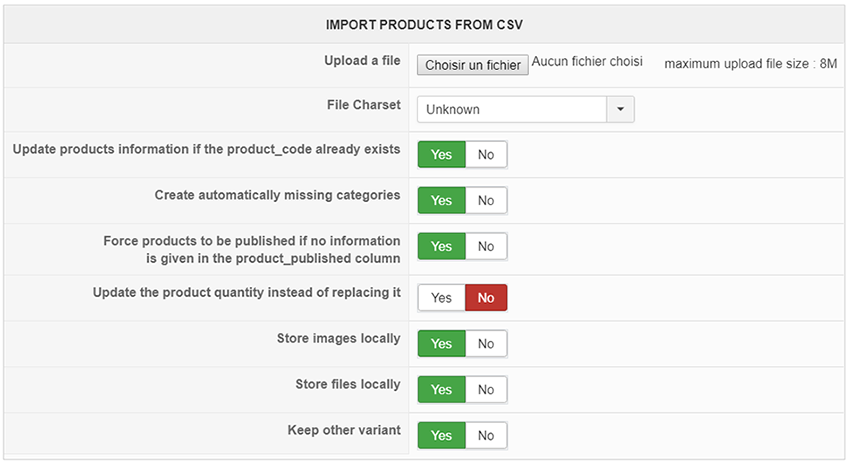The height and width of the screenshot is (463, 850).
Task: Choose Yes for Update products information
Action: point(441,155)
